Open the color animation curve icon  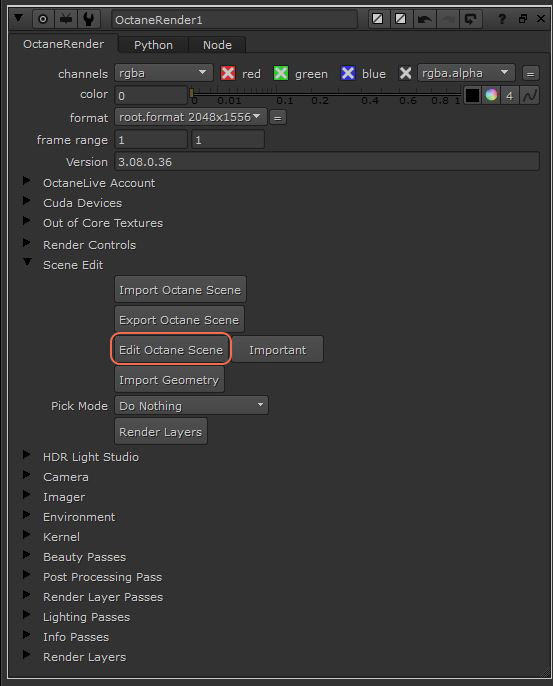click(x=529, y=95)
